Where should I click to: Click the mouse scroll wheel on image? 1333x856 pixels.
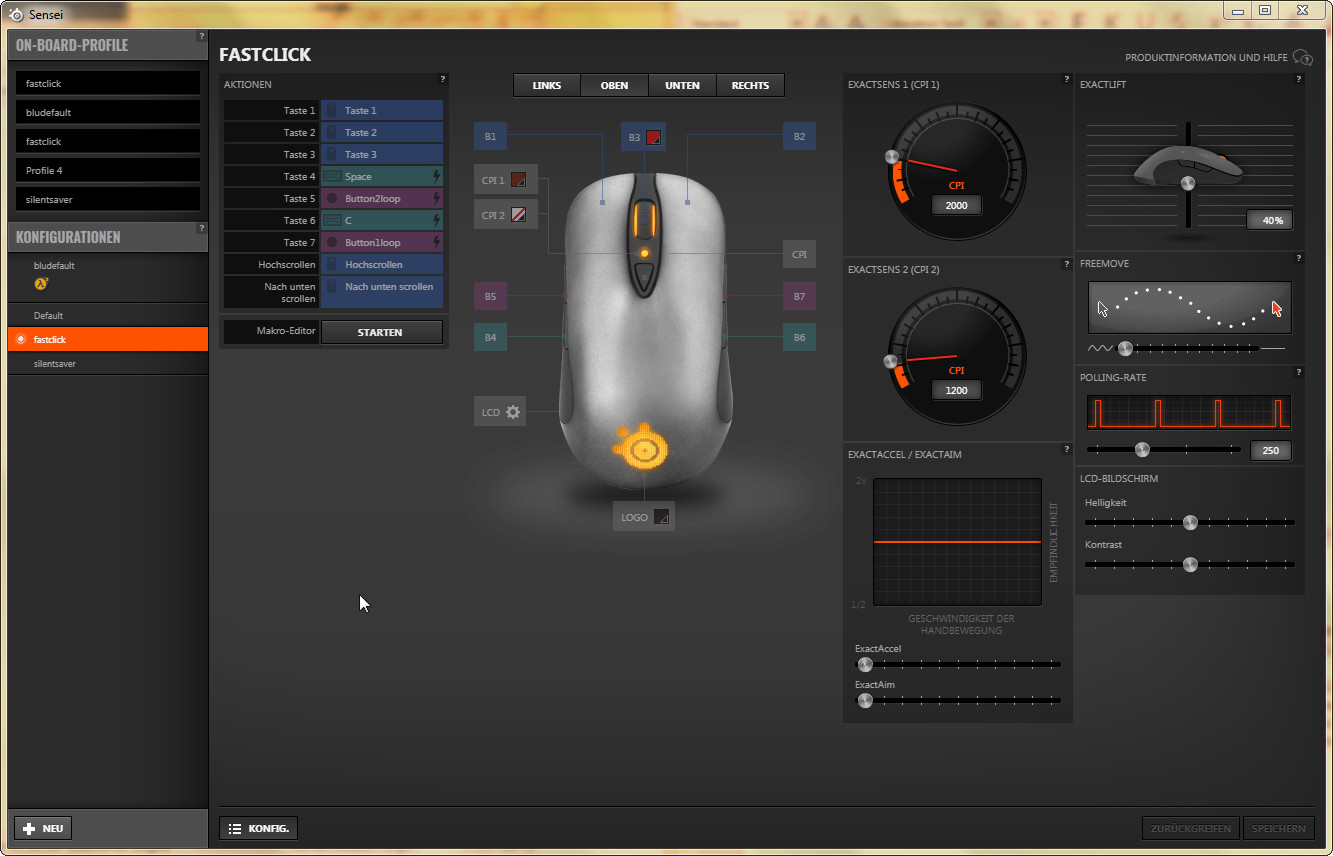click(645, 218)
